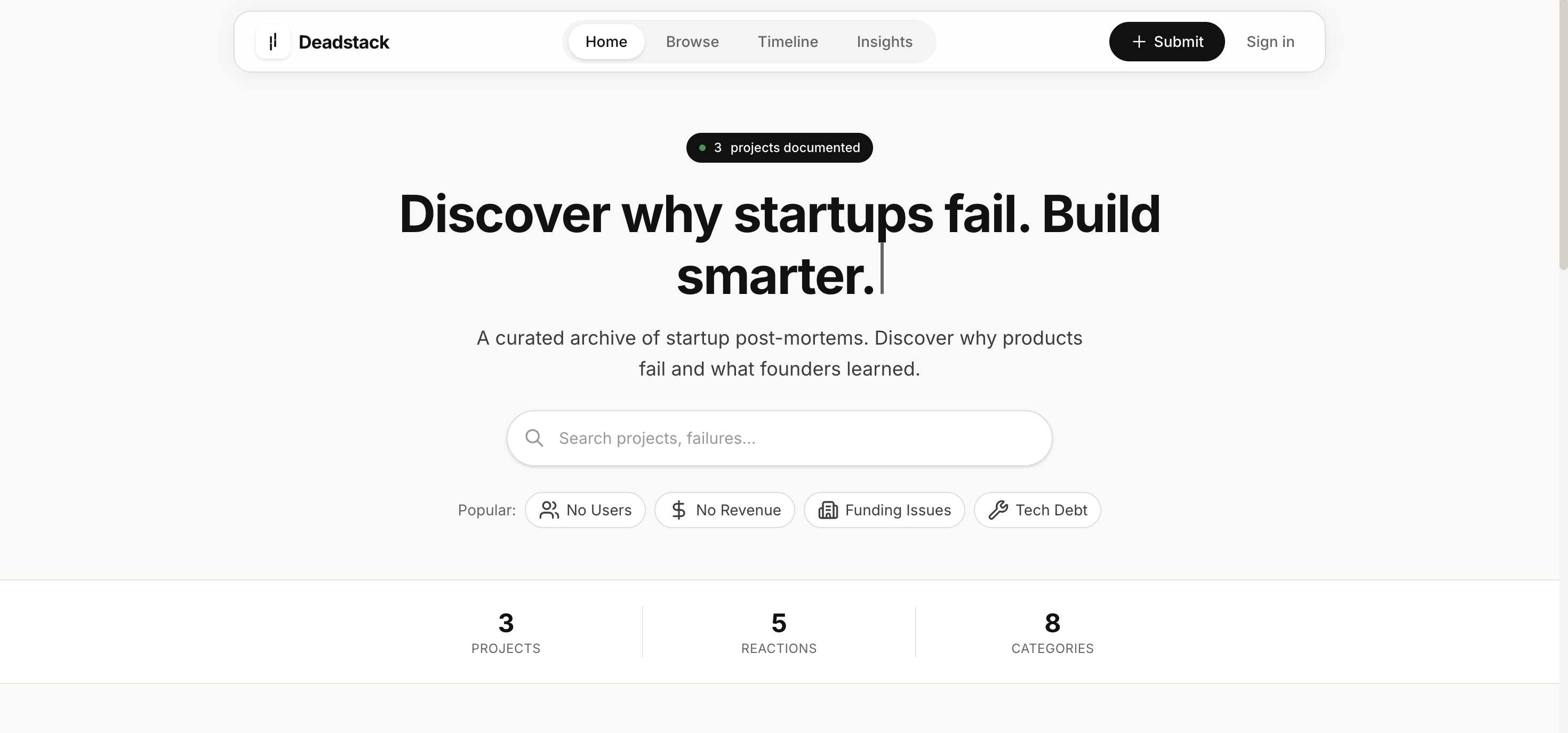Viewport: 1568px width, 733px height.
Task: Click the building icon on Funding Issues chip
Action: pyautogui.click(x=827, y=510)
